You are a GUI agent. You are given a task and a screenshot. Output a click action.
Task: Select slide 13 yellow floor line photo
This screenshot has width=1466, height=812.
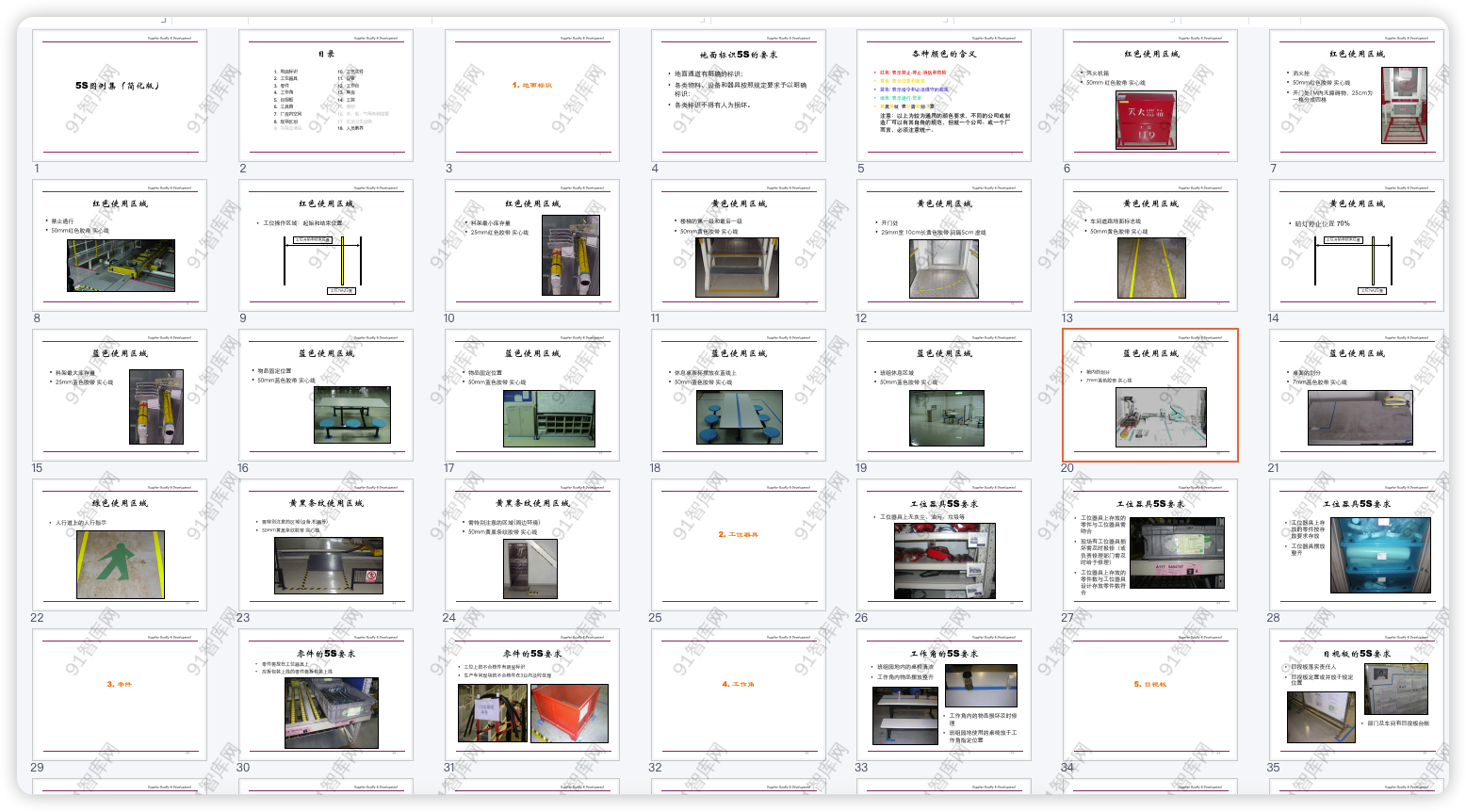click(1150, 245)
